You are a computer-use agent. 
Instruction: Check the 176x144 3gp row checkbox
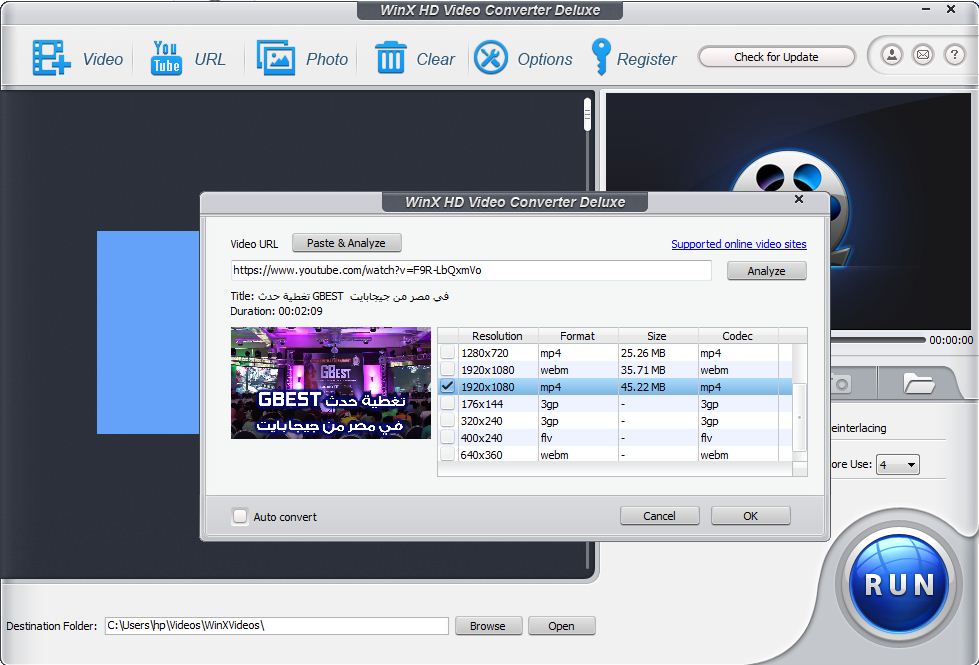[447, 404]
